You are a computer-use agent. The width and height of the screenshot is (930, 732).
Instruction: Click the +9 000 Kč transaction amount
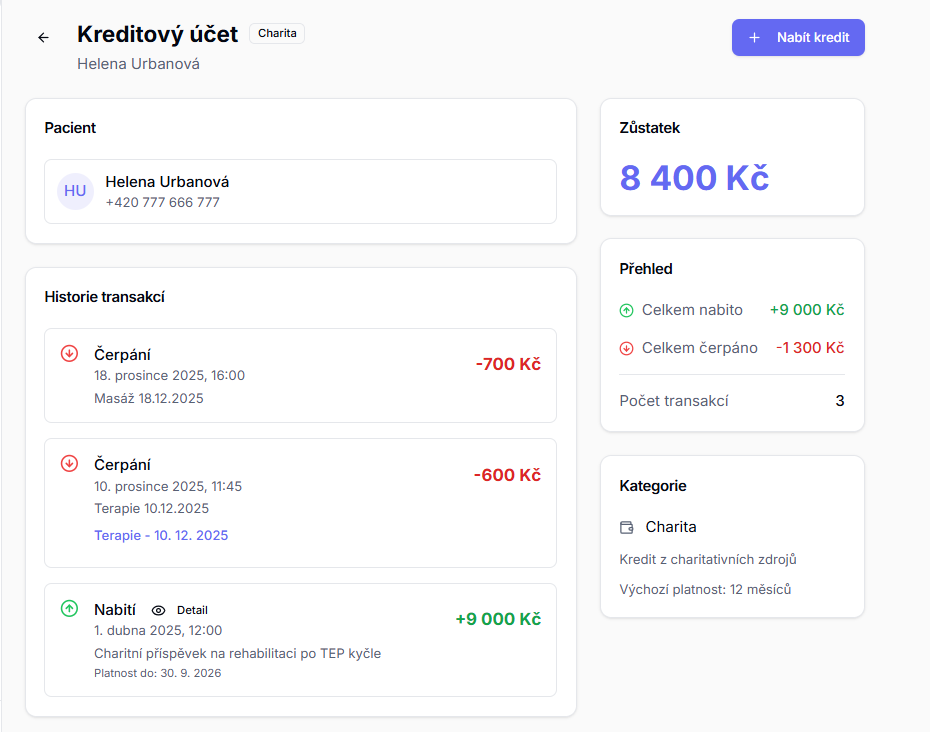point(497,619)
